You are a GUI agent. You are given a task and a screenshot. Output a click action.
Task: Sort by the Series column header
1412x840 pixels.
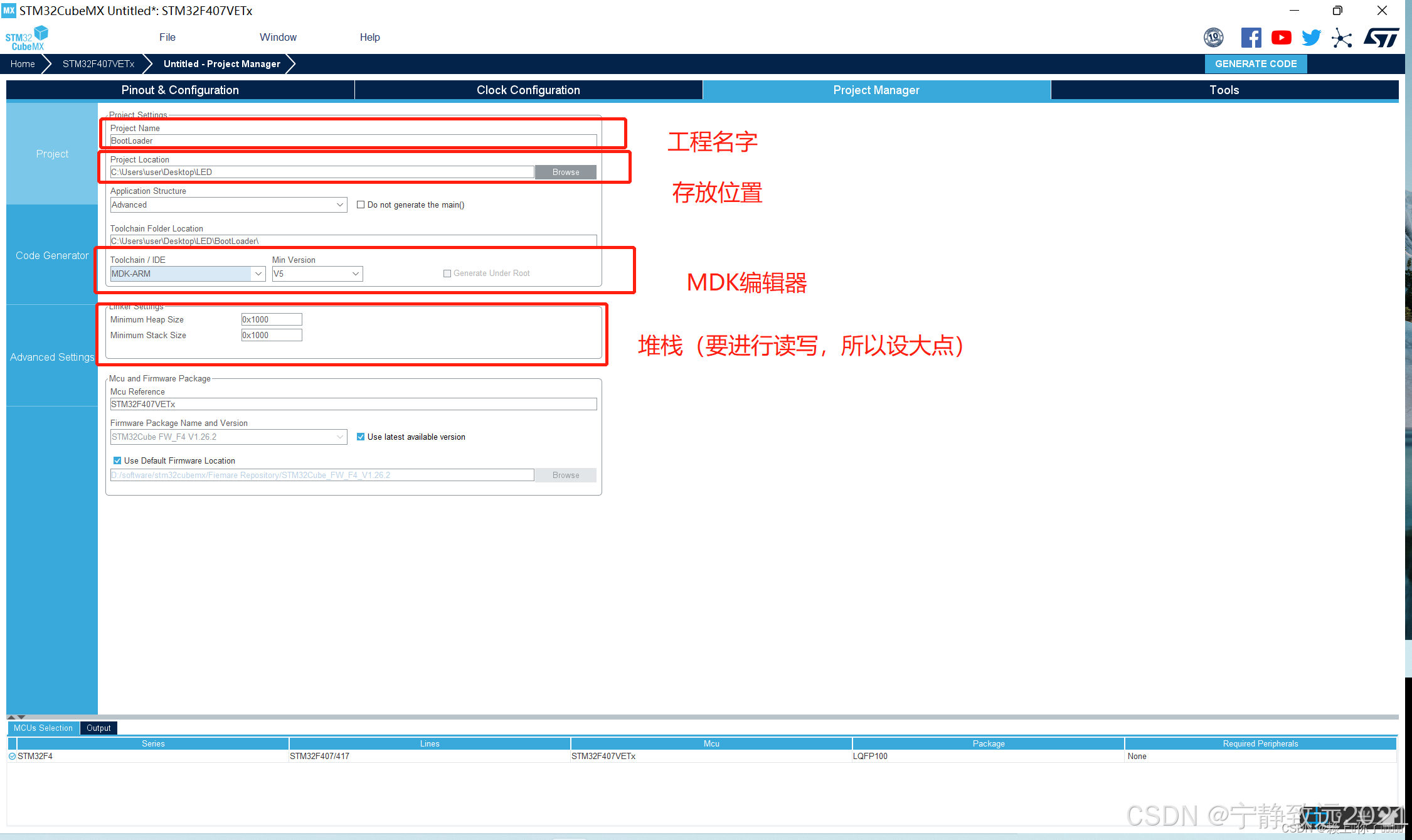153,743
